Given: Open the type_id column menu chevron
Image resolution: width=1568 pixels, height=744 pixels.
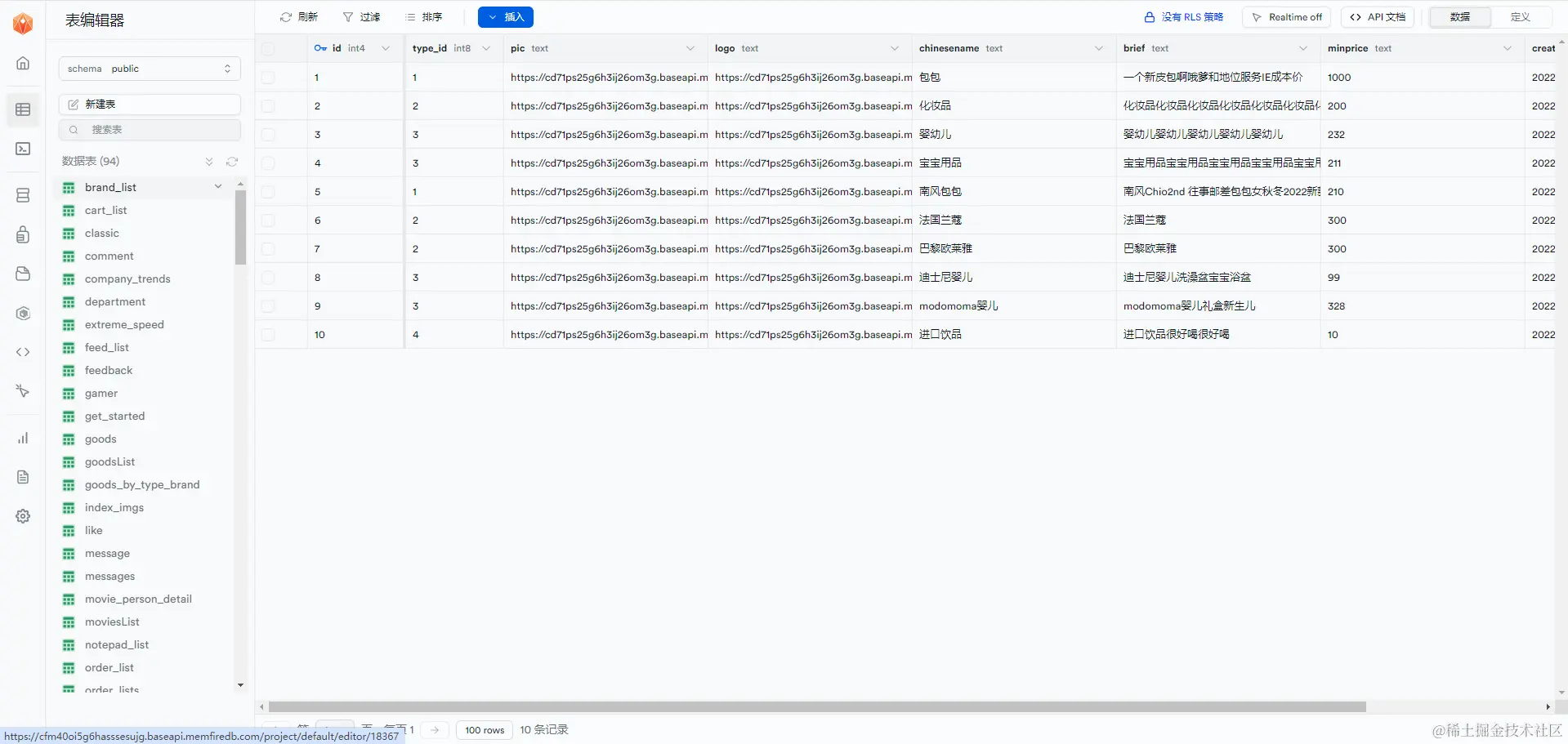Looking at the screenshot, I should click(486, 48).
